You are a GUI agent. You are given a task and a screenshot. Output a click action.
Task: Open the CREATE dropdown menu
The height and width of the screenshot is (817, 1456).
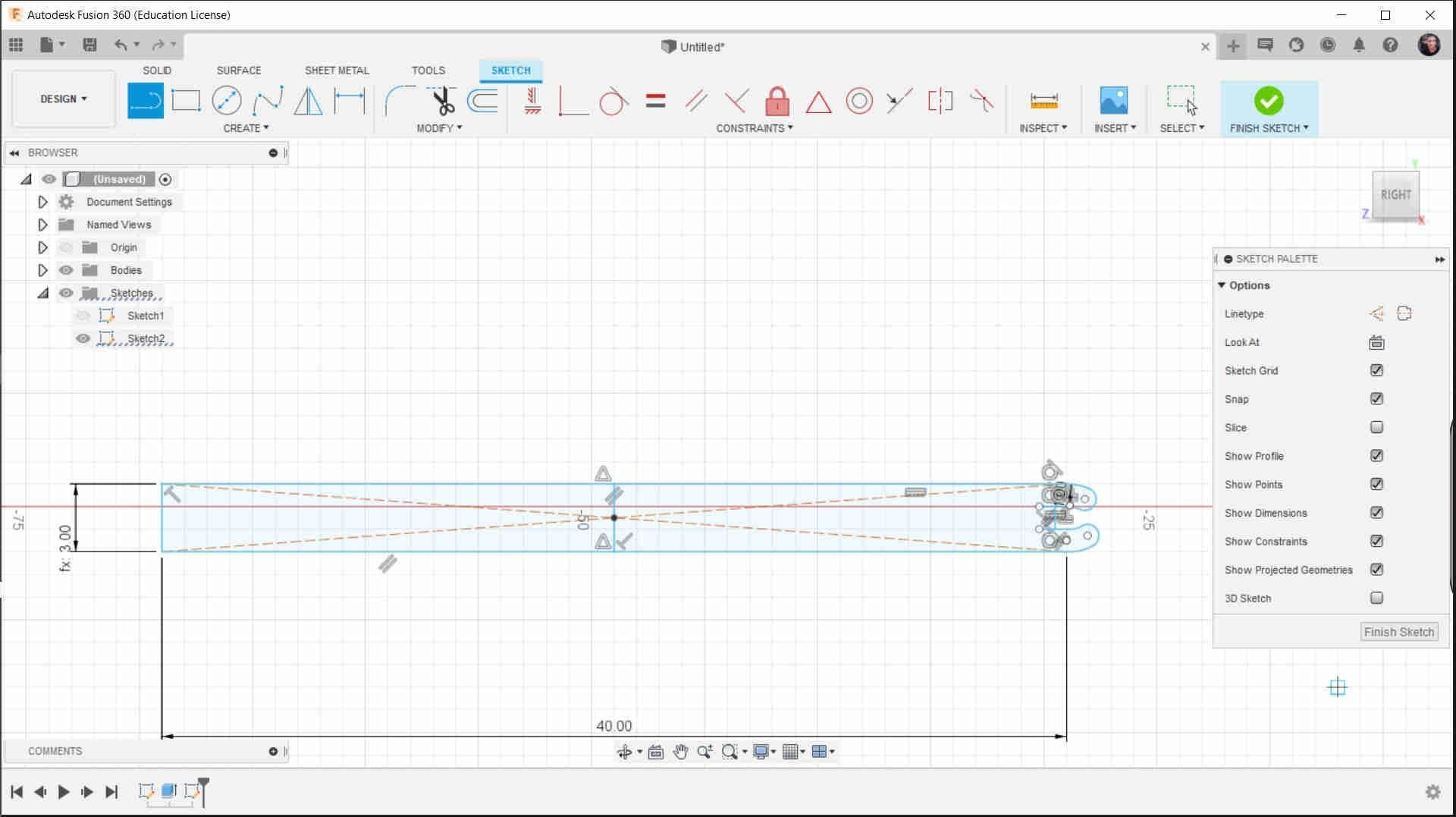point(246,127)
